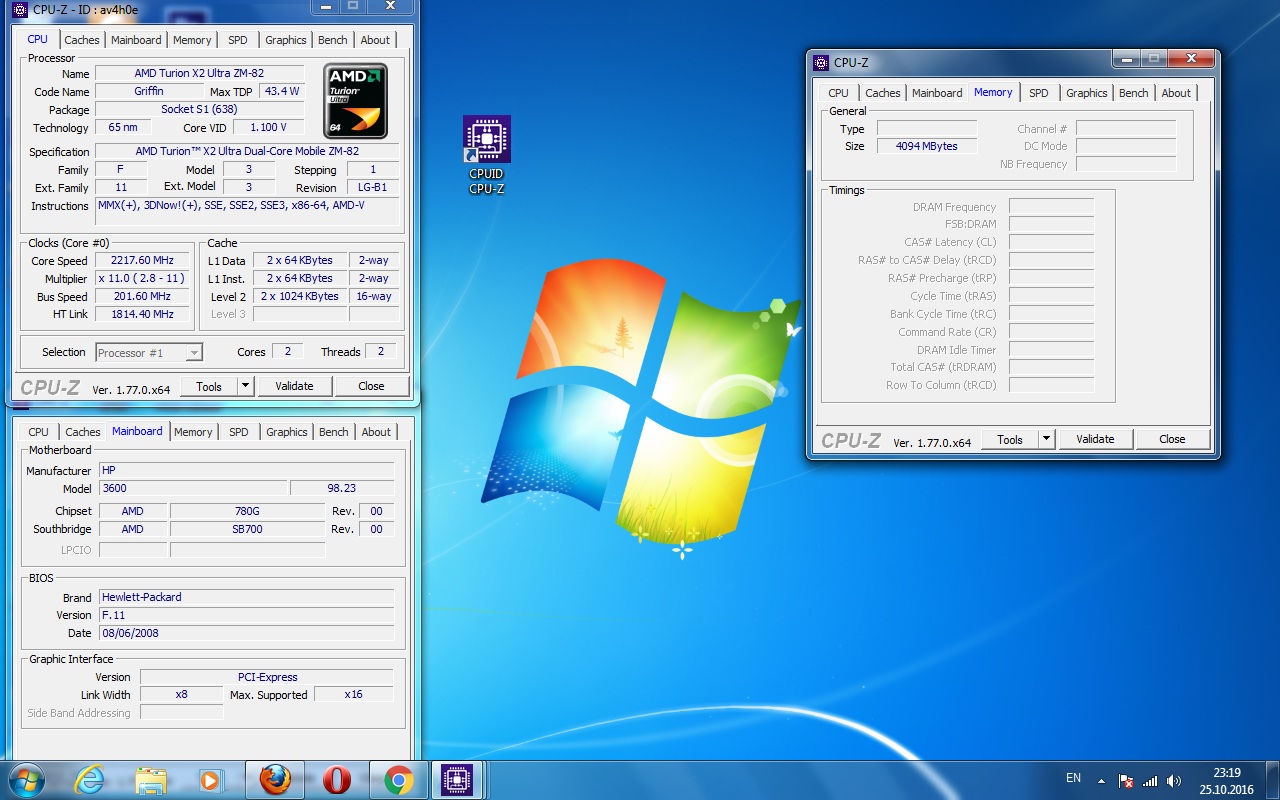
Task: Switch to Bench tab in right CPU-Z window
Action: 1134,93
